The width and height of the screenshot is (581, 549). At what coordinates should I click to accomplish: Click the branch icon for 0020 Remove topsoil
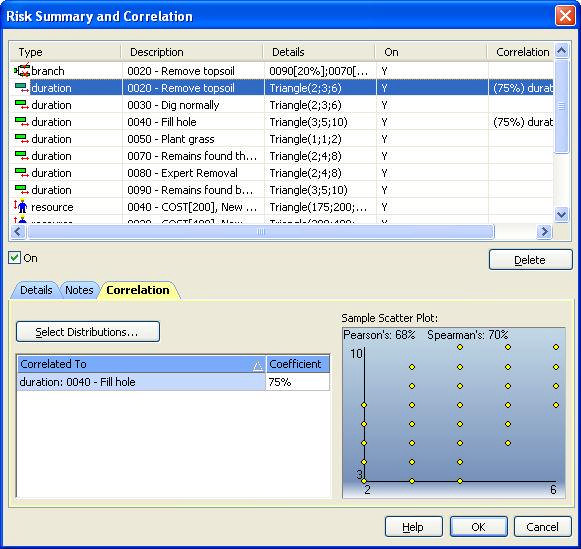(22, 70)
